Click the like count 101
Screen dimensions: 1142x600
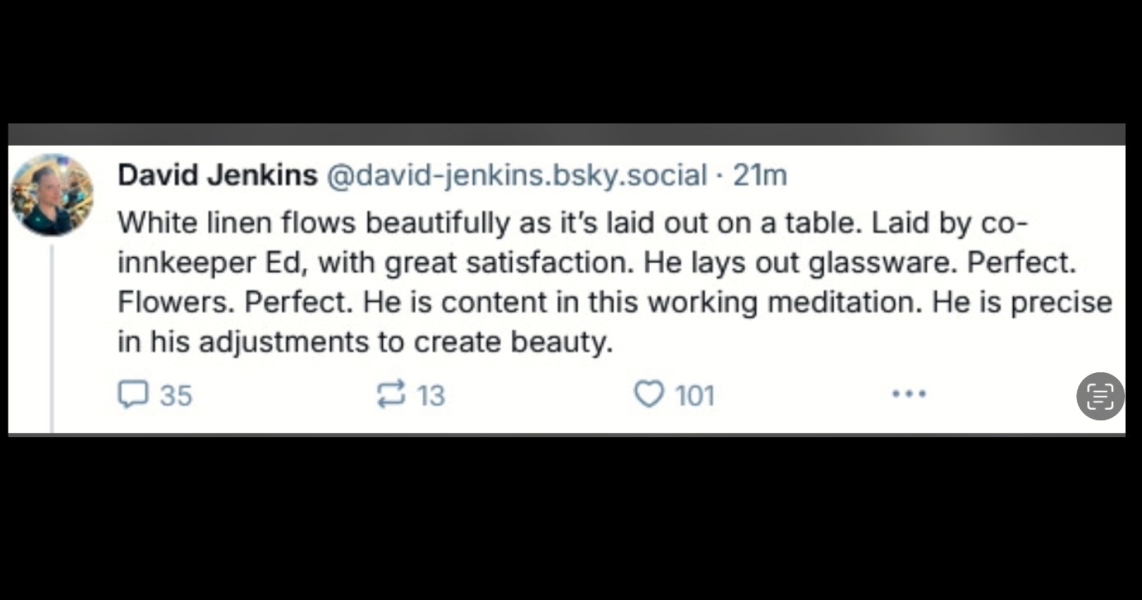[x=695, y=396]
